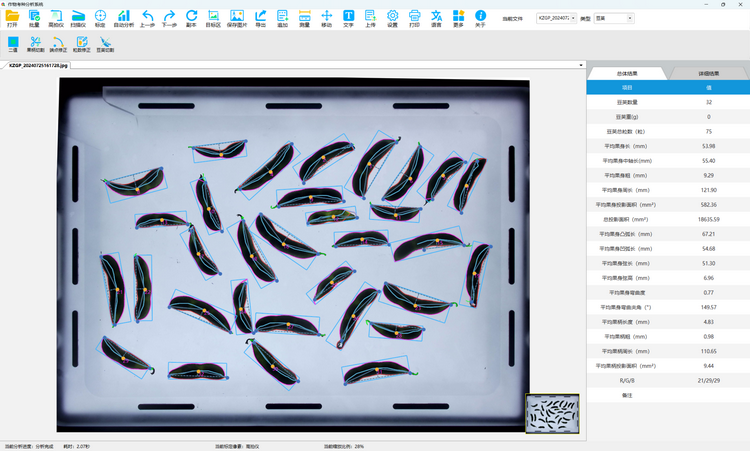750x451 pixels.
Task: Switch to the 详细结果 tab
Action: point(708,73)
